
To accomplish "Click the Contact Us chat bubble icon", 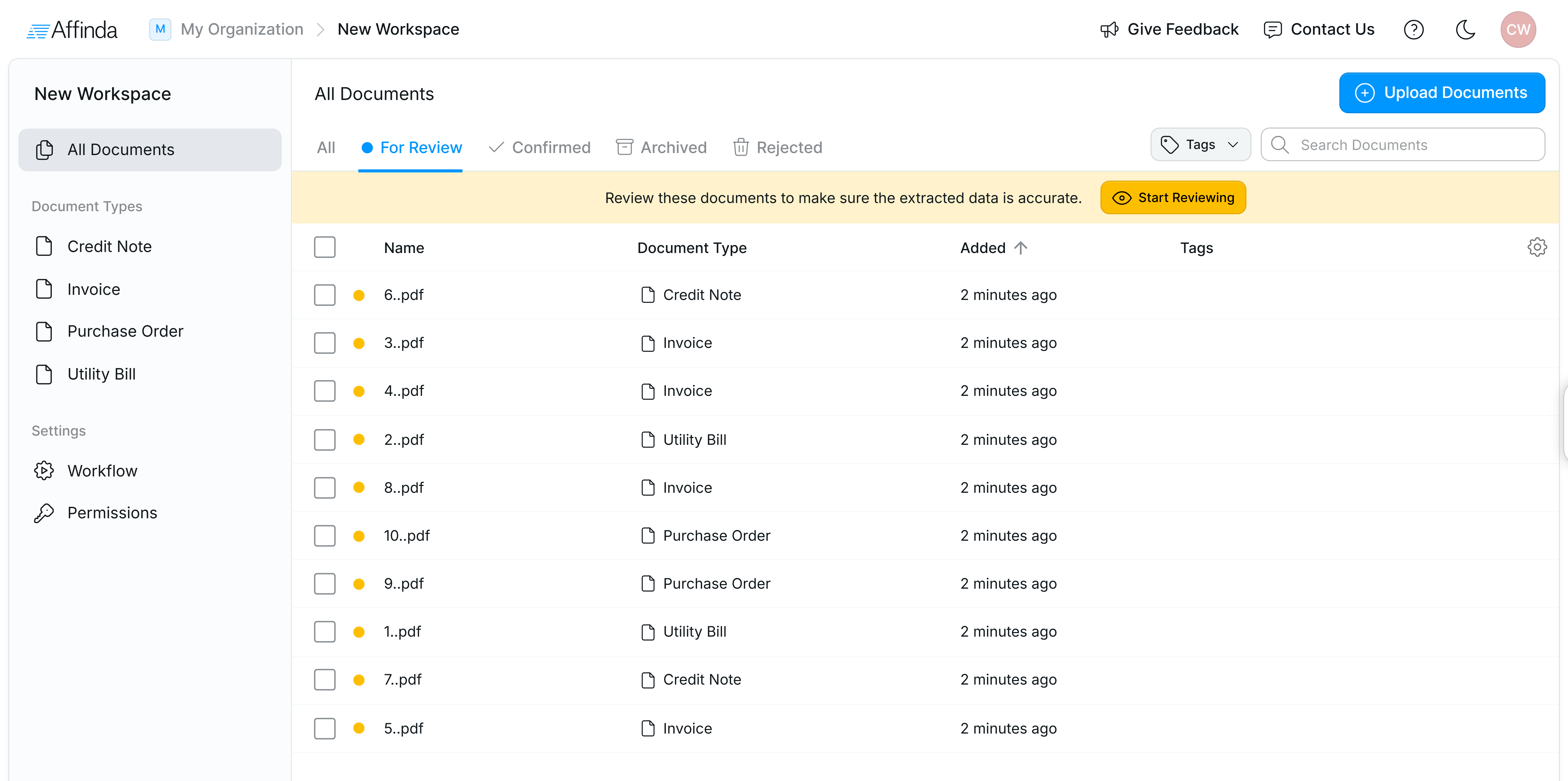I will click(1273, 29).
